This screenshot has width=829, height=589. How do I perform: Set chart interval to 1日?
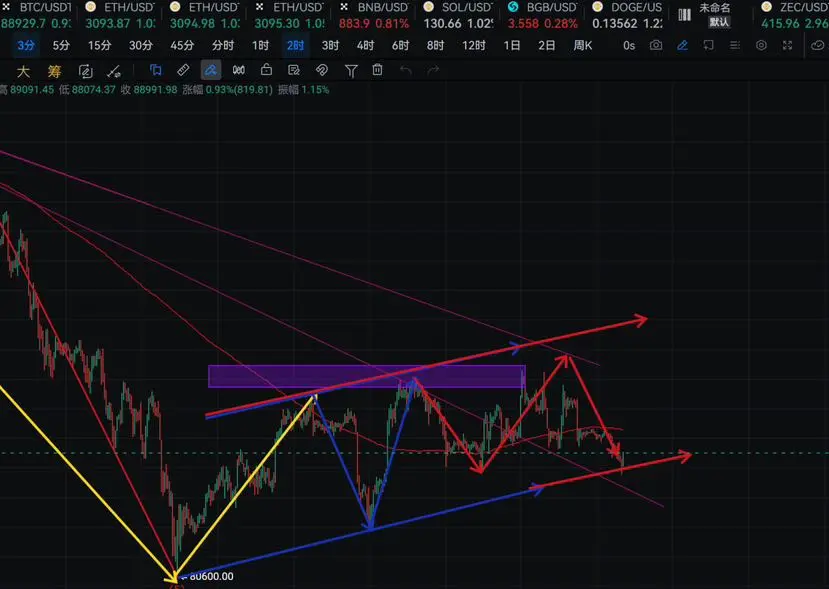pos(511,45)
